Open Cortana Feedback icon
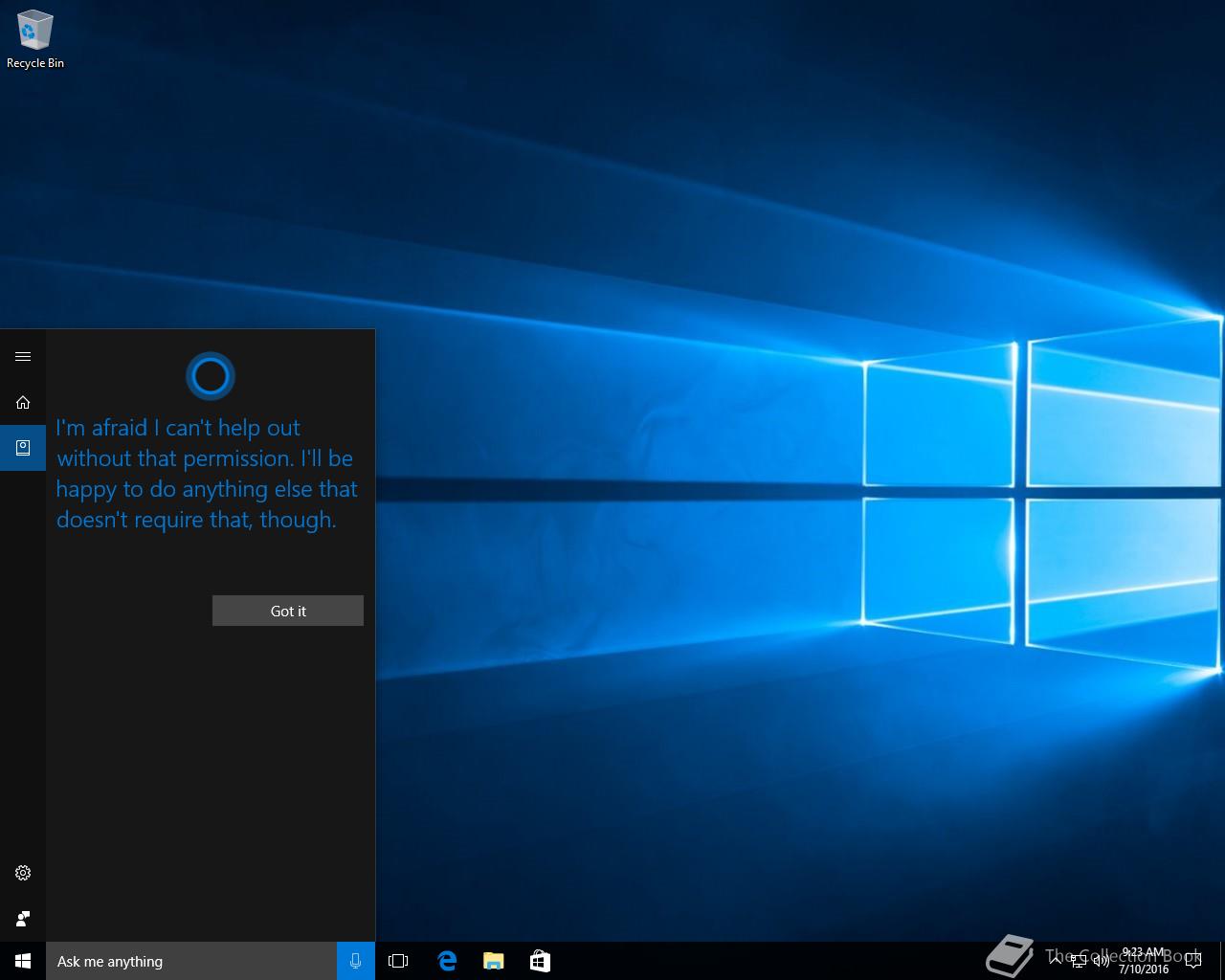The width and height of the screenshot is (1225, 980). click(x=23, y=919)
